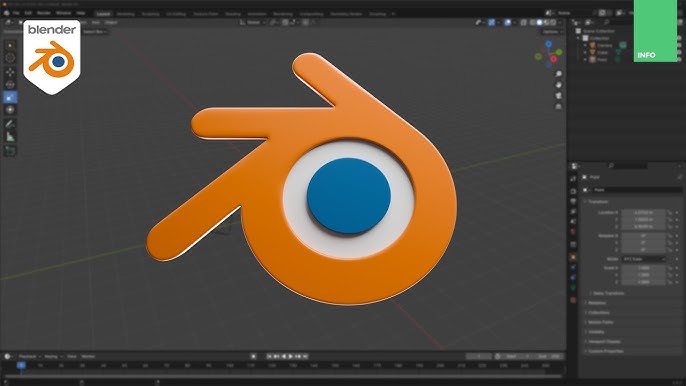The height and width of the screenshot is (386, 686).
Task: Open the Render properties tab
Action: pyautogui.click(x=574, y=191)
